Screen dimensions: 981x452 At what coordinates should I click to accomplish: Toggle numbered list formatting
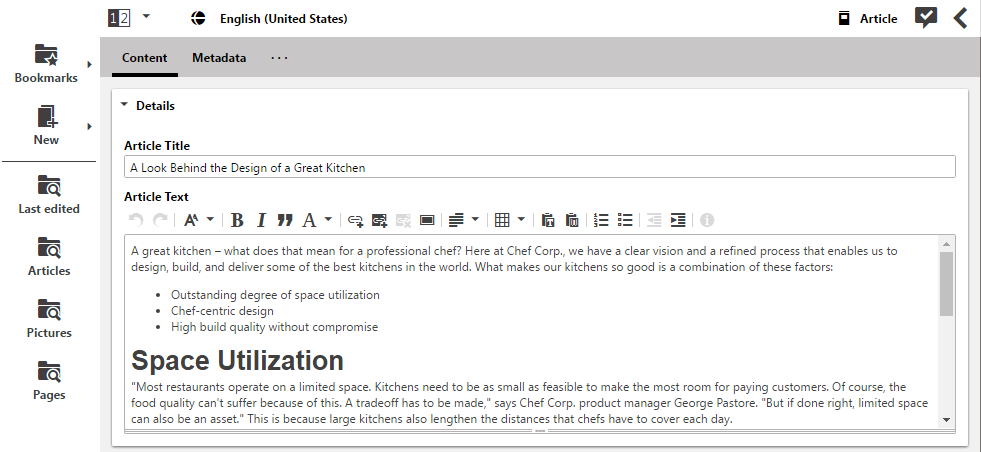601,220
